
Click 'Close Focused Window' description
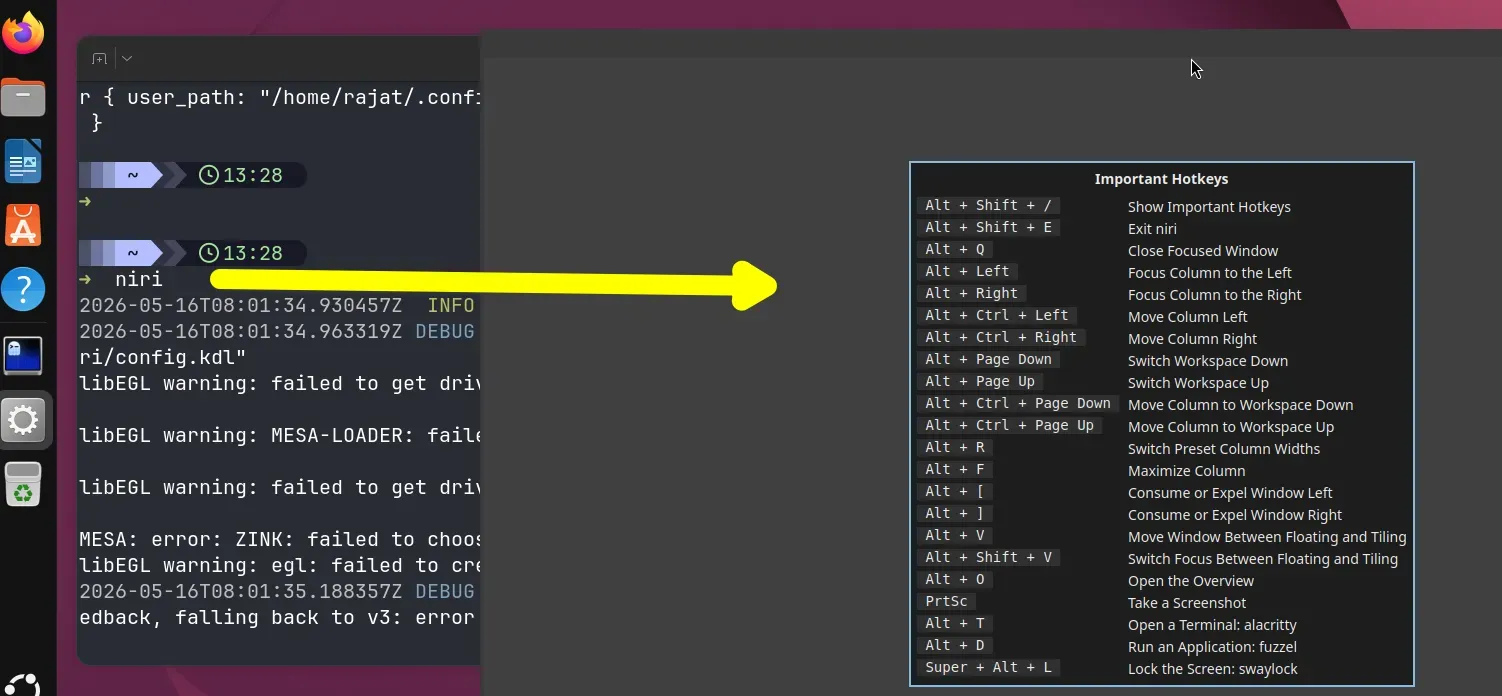1203,251
